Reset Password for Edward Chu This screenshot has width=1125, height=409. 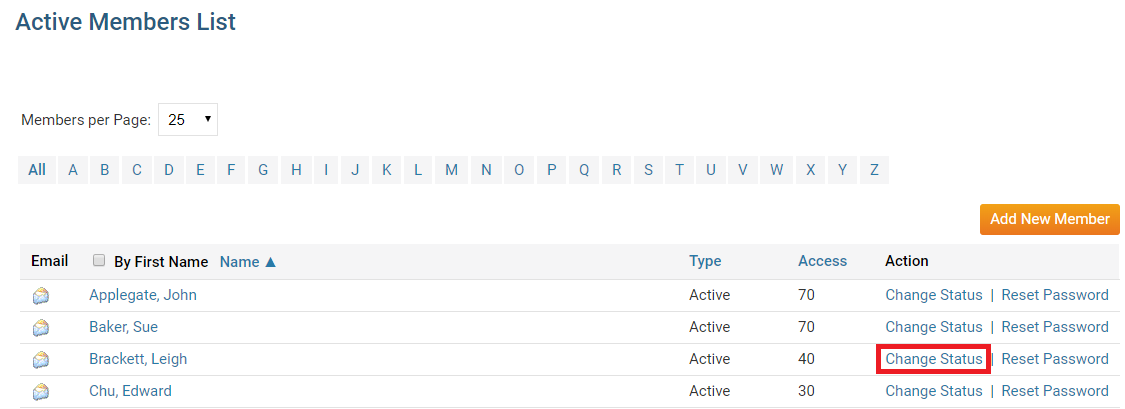1055,391
